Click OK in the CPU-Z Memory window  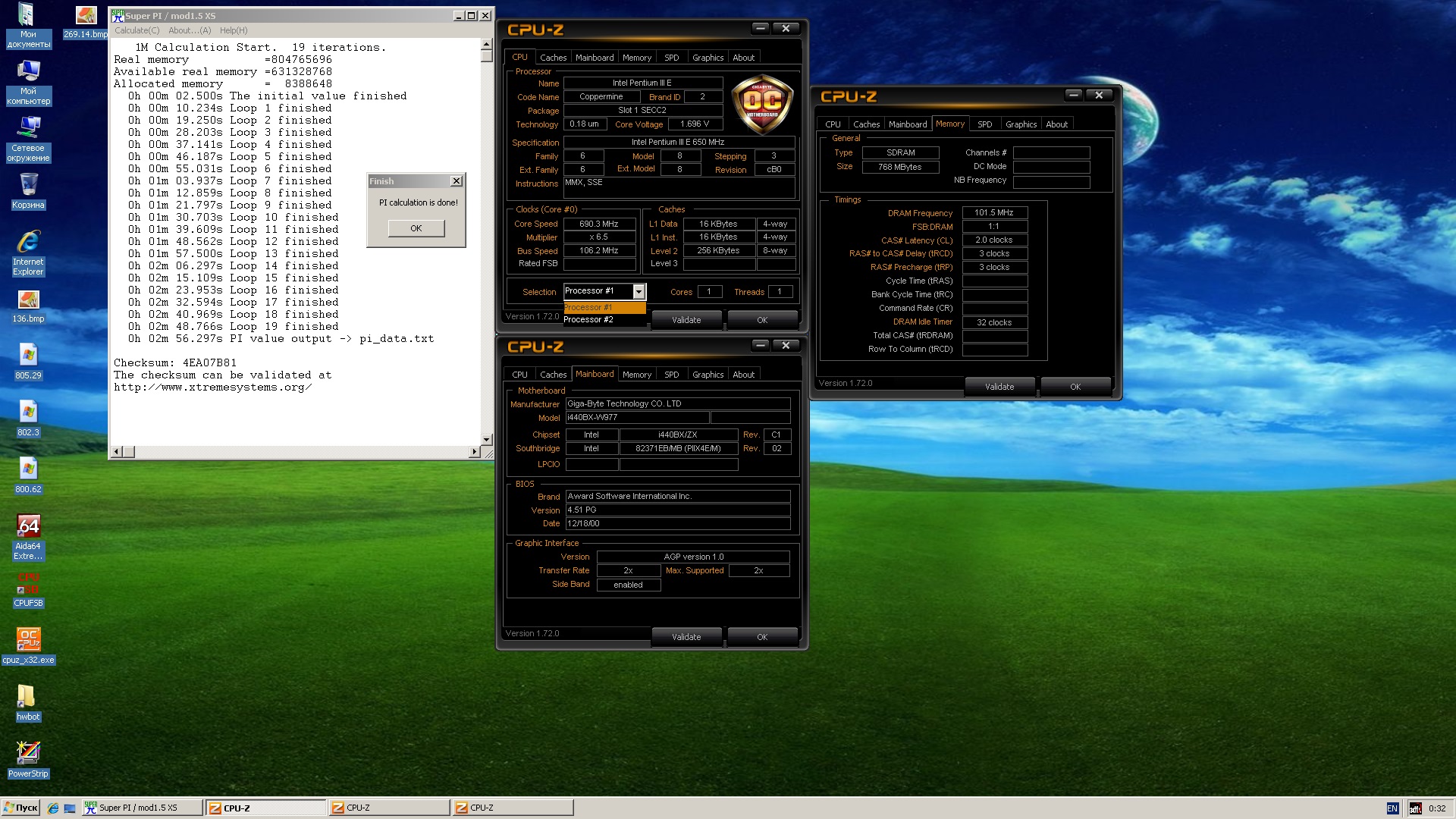click(1075, 387)
